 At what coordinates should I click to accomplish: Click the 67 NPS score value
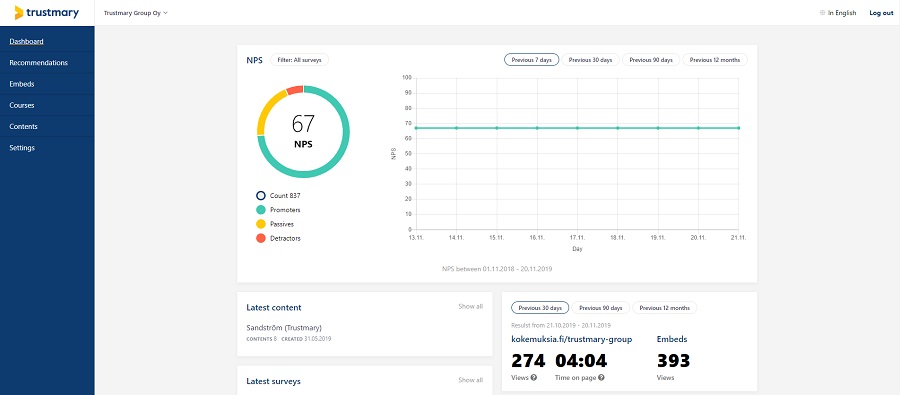point(303,124)
